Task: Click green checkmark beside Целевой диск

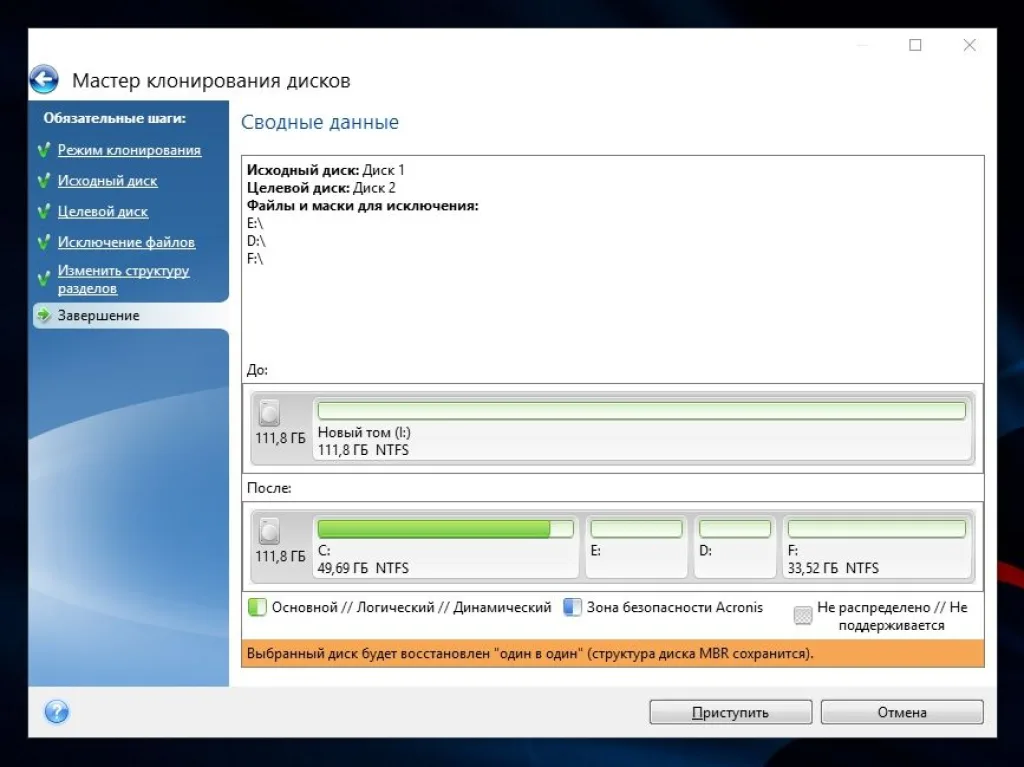Action: pyautogui.click(x=44, y=212)
